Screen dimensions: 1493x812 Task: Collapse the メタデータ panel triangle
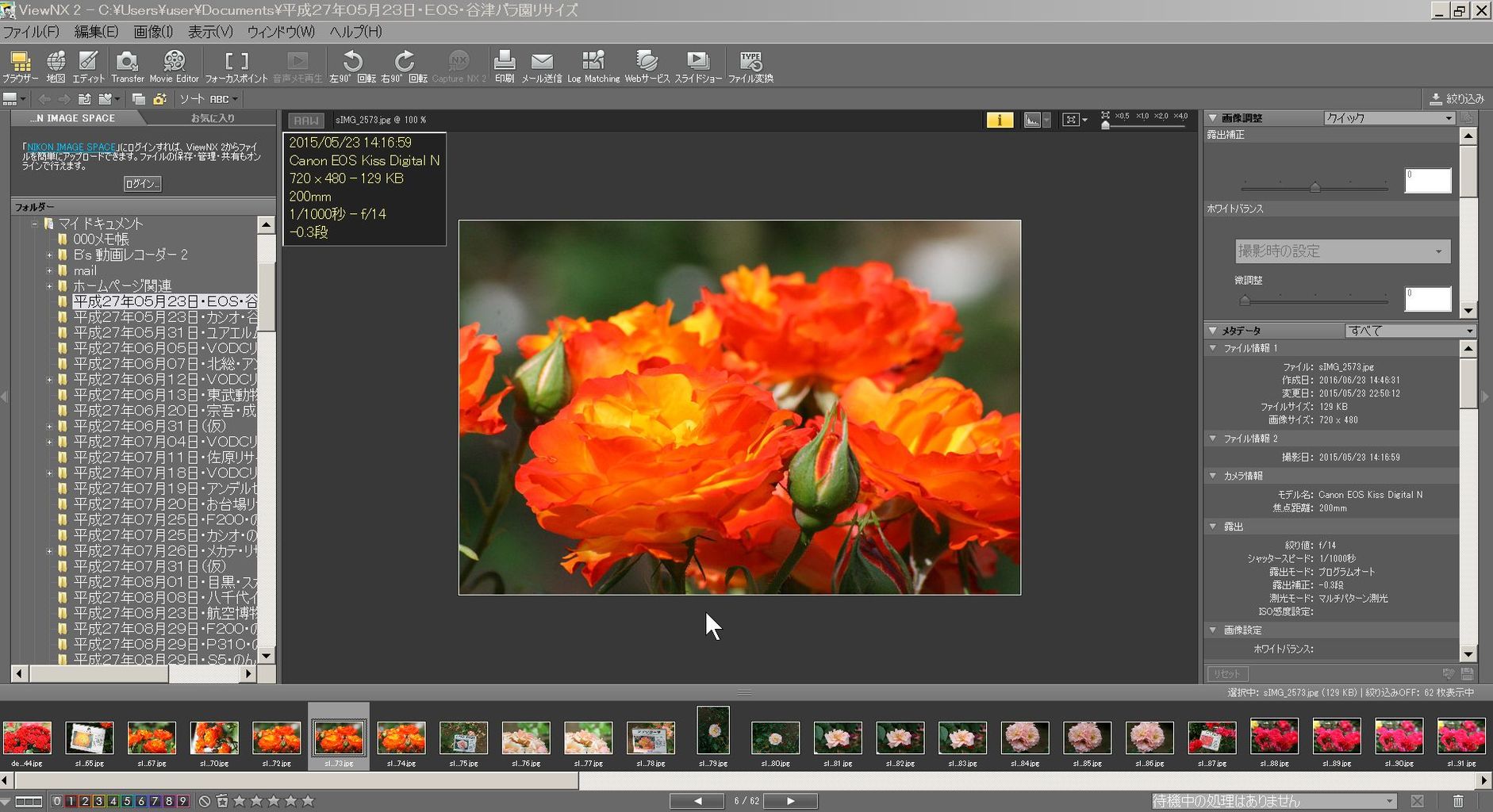pyautogui.click(x=1213, y=331)
